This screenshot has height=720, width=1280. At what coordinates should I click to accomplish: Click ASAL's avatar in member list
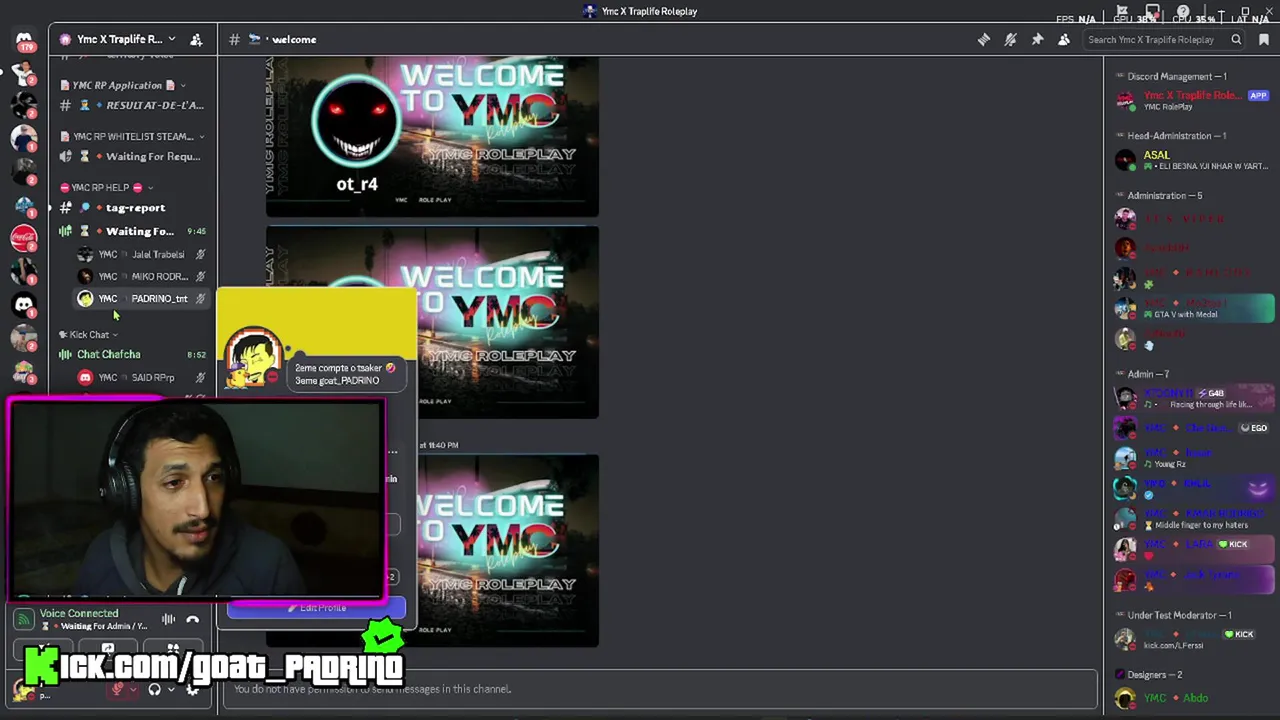click(1126, 160)
